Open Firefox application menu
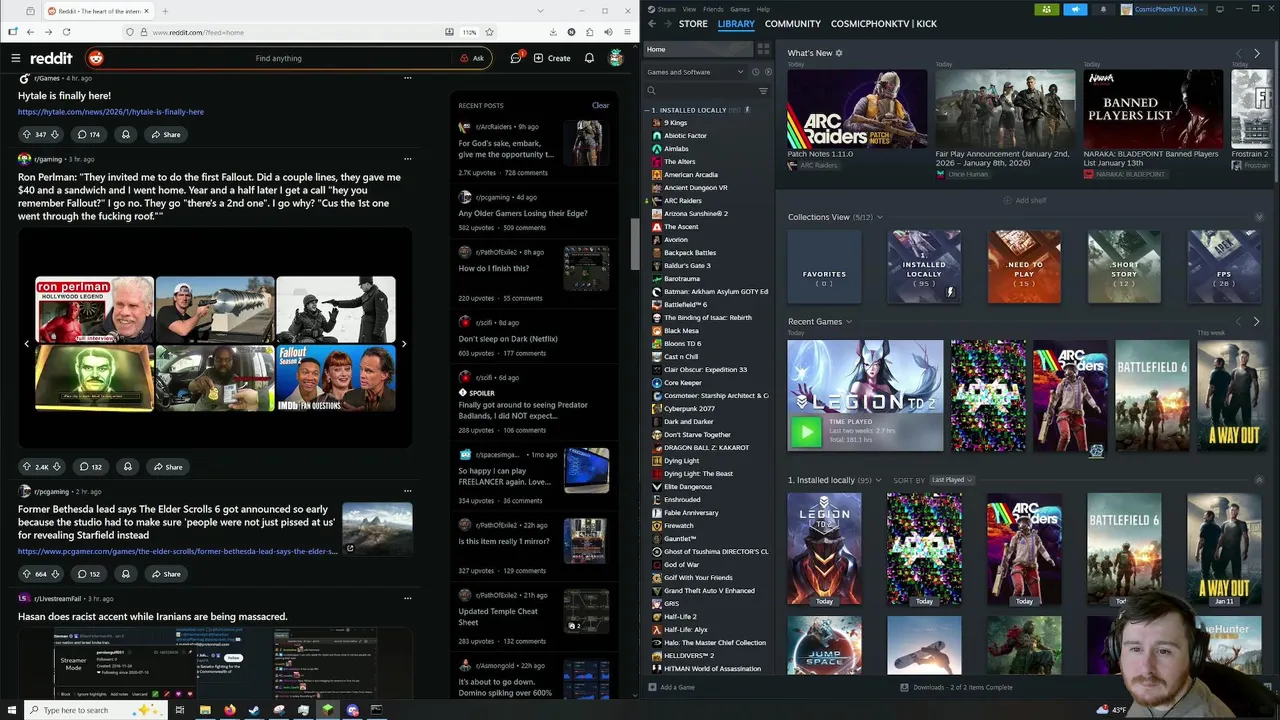The width and height of the screenshot is (1280, 720). click(627, 32)
